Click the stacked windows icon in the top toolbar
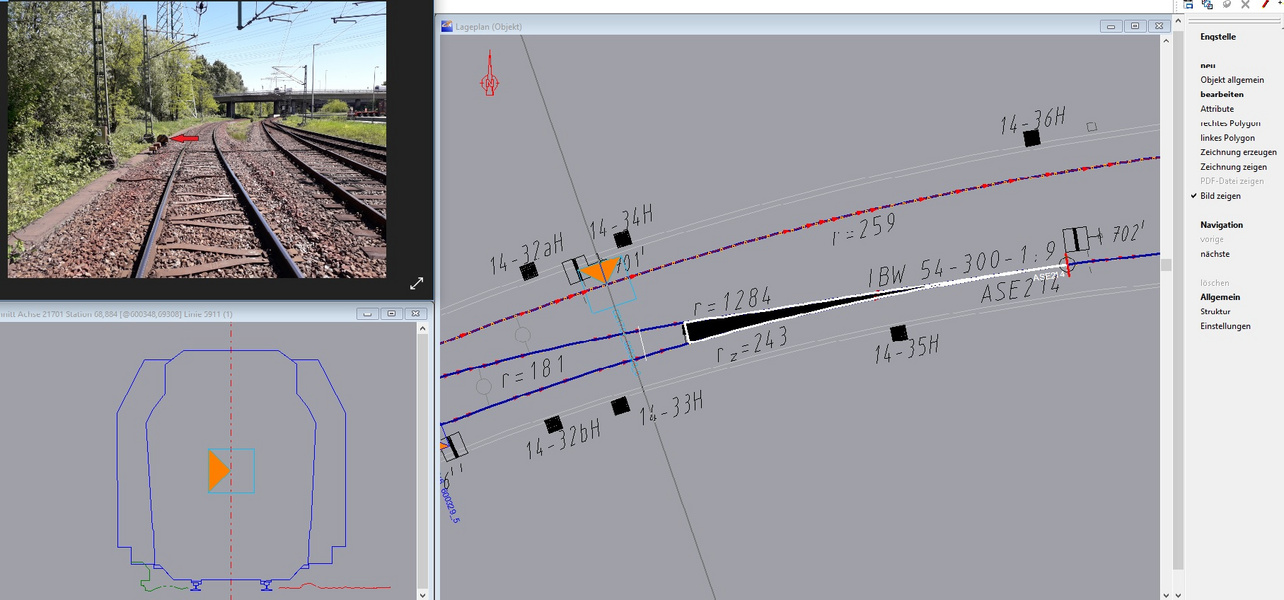This screenshot has width=1284, height=600. [1208, 5]
